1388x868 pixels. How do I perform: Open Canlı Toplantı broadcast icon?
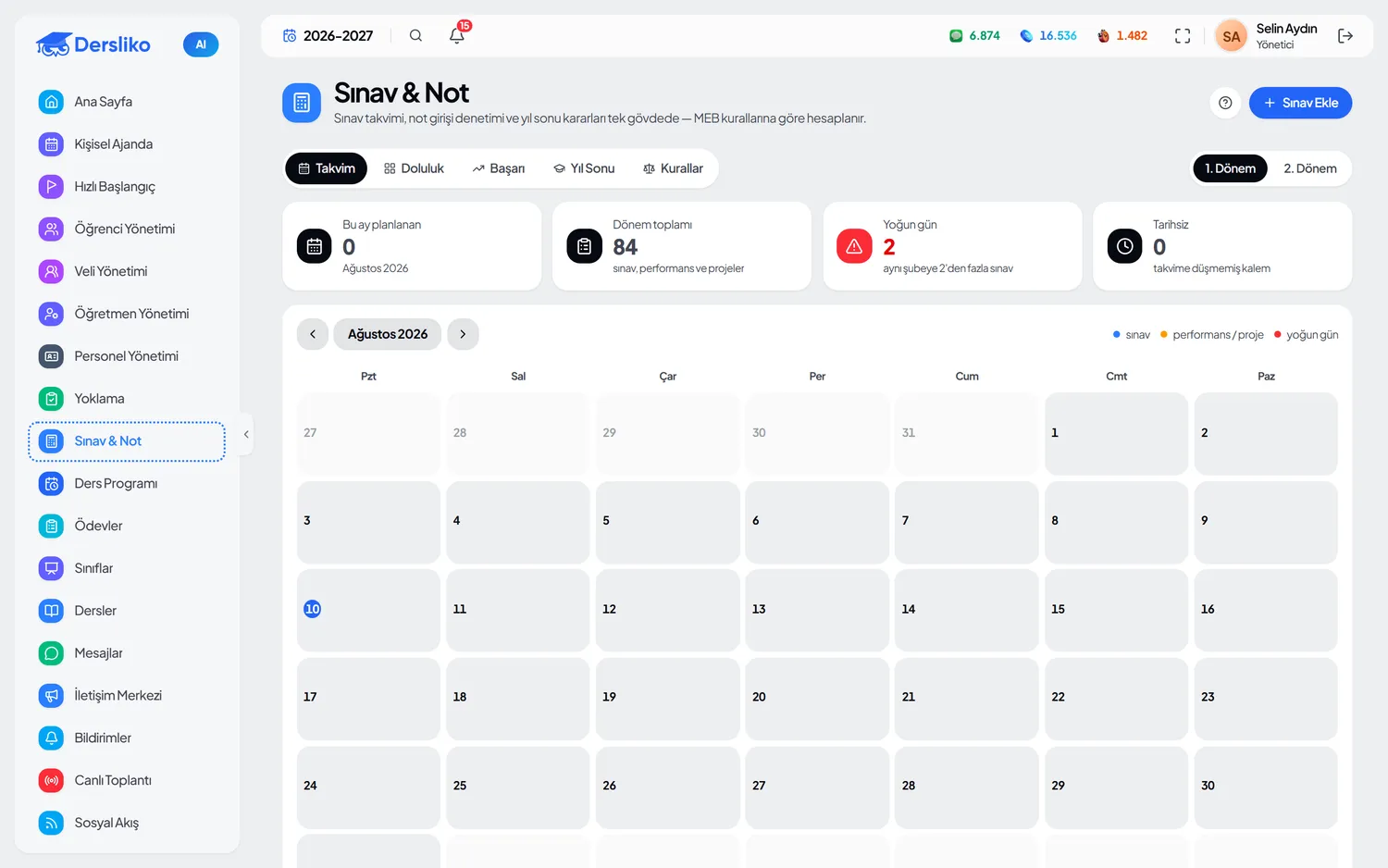tap(52, 780)
